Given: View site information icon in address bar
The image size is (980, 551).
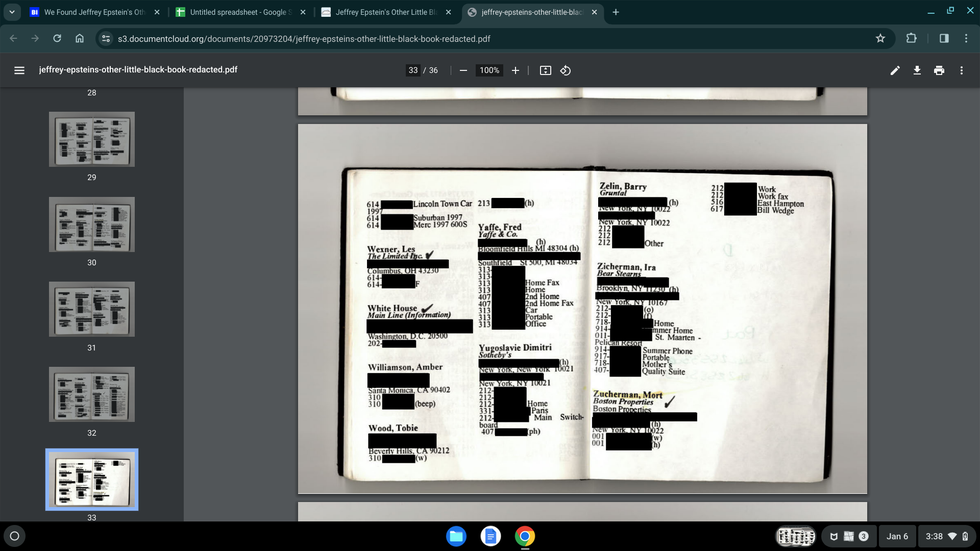Looking at the screenshot, I should point(106,39).
